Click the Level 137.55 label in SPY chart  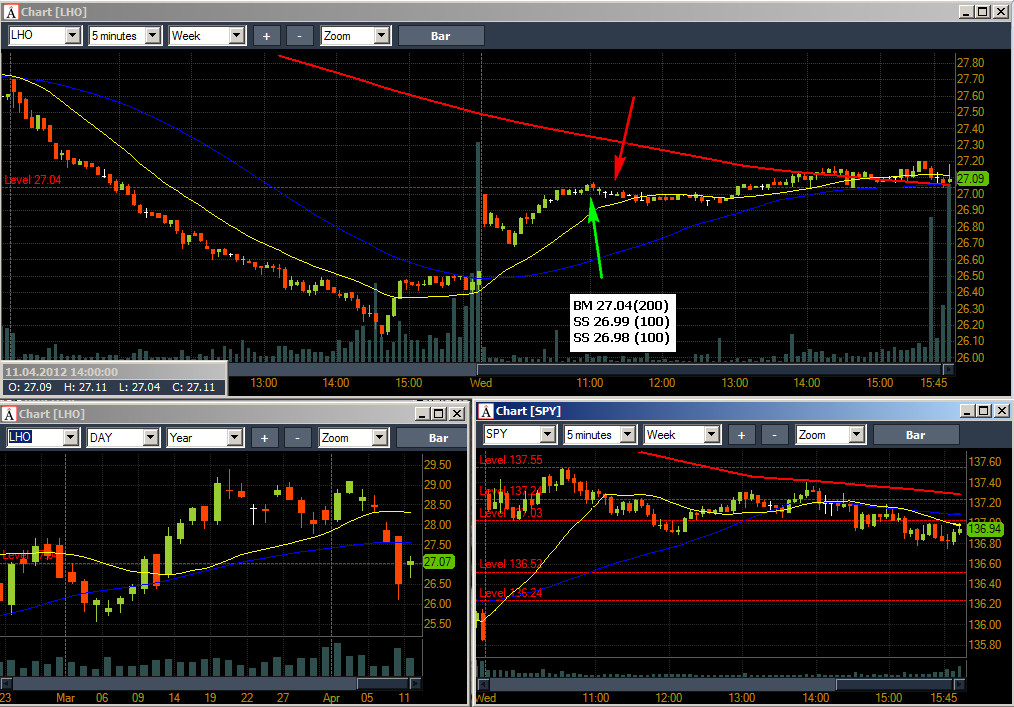(x=511, y=460)
